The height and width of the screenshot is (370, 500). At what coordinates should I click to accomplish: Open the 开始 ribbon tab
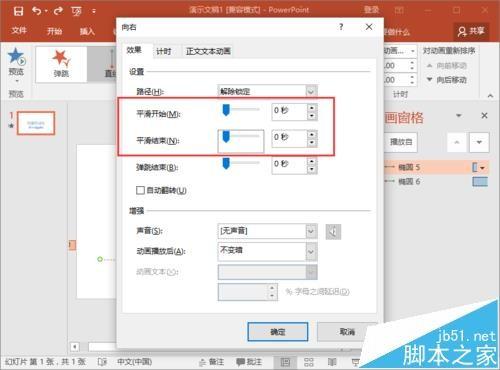pos(54,32)
